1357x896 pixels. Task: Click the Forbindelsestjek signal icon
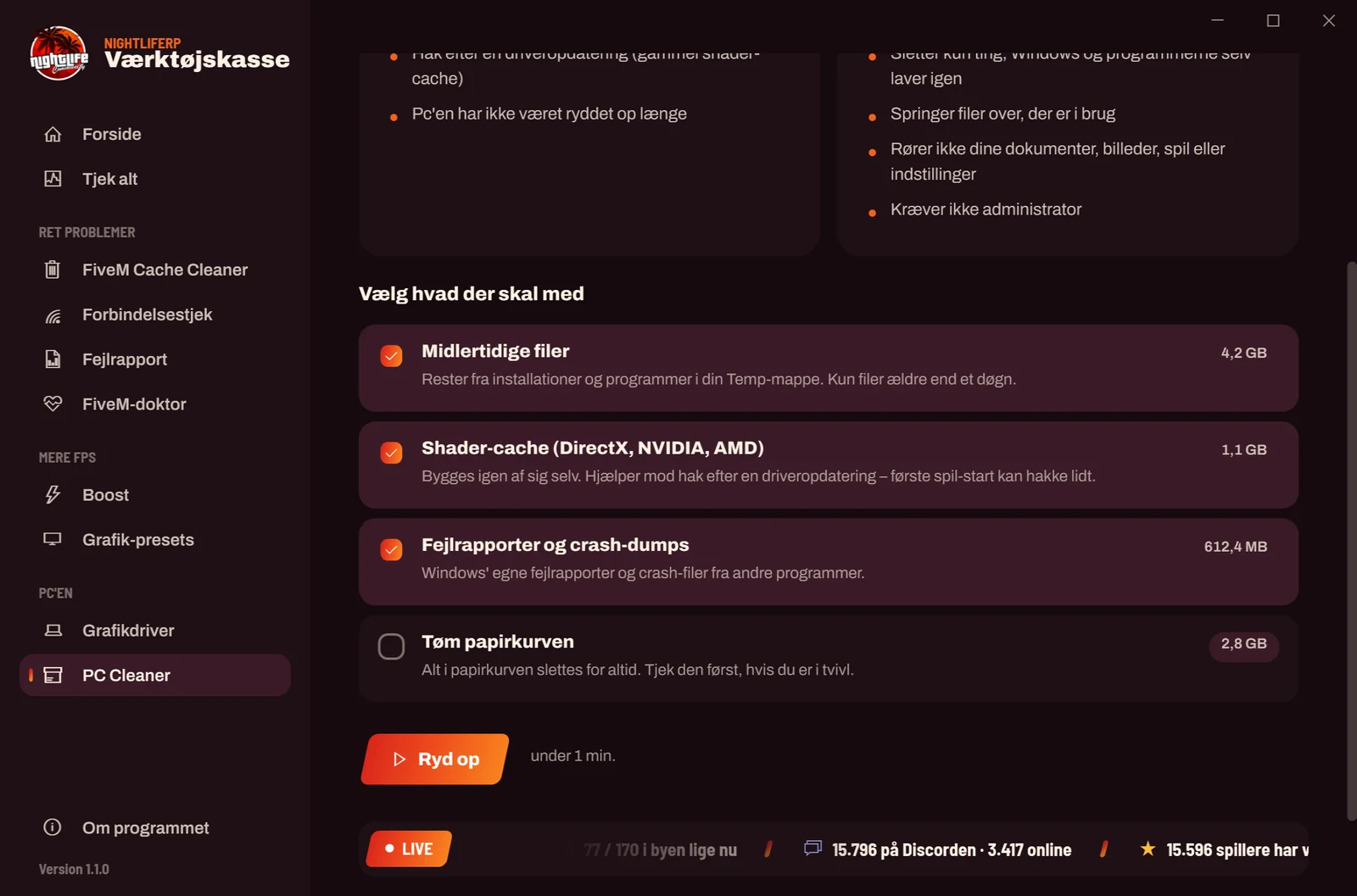click(53, 314)
